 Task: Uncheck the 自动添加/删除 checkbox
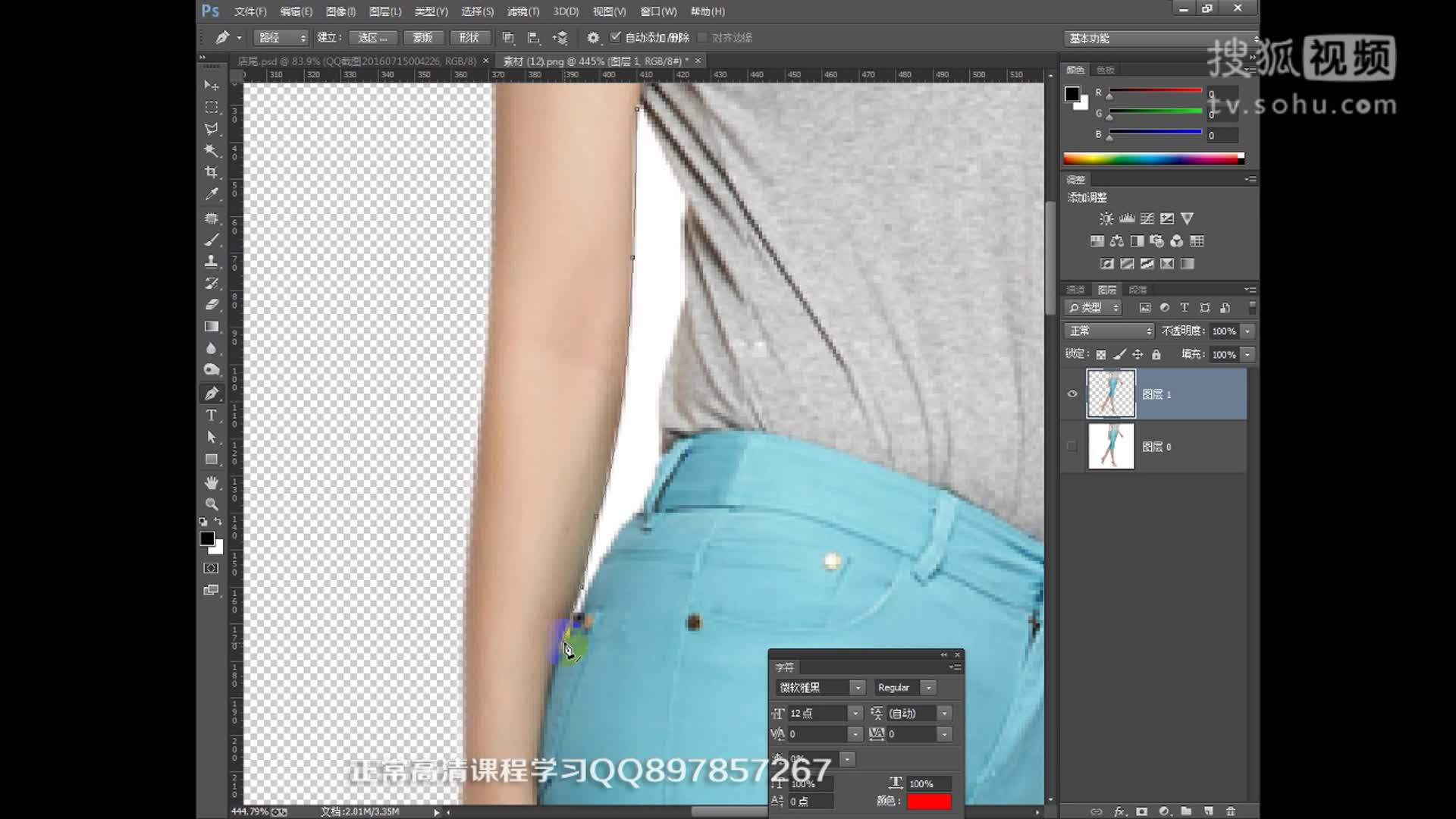(616, 36)
